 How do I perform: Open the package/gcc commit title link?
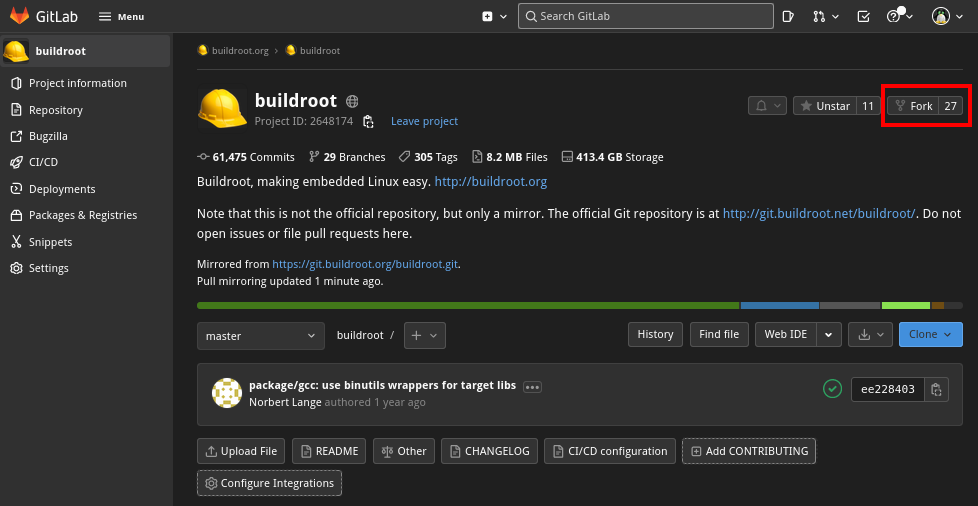[x=382, y=386]
